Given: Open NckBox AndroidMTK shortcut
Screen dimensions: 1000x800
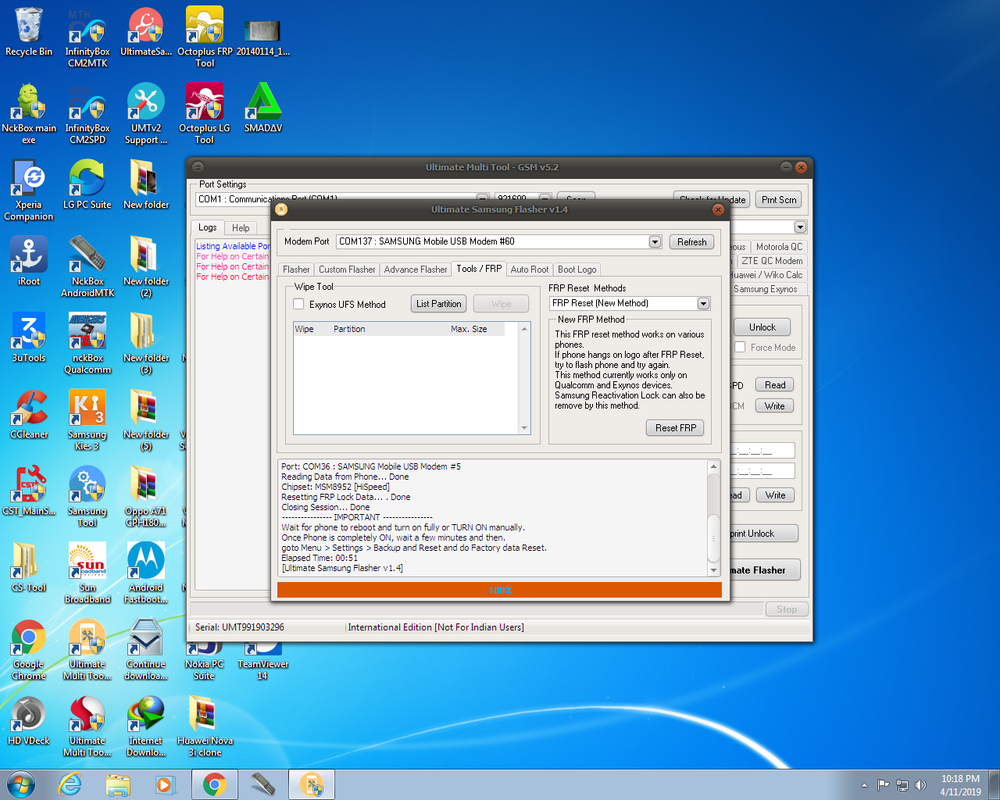Looking at the screenshot, I should (x=87, y=267).
